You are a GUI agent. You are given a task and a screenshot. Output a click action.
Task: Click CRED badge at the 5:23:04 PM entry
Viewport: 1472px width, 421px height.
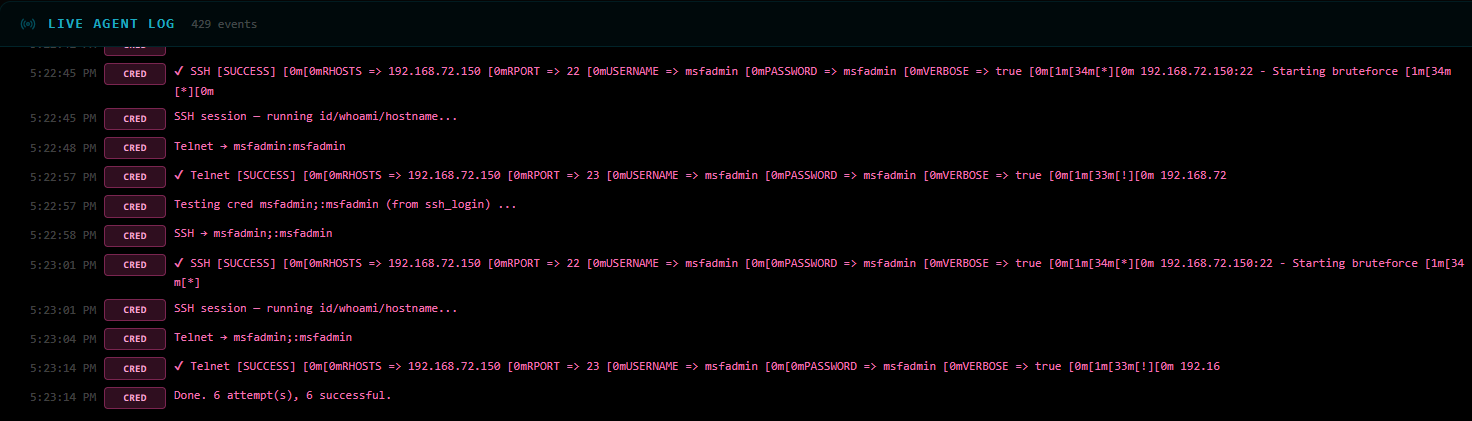[135, 338]
